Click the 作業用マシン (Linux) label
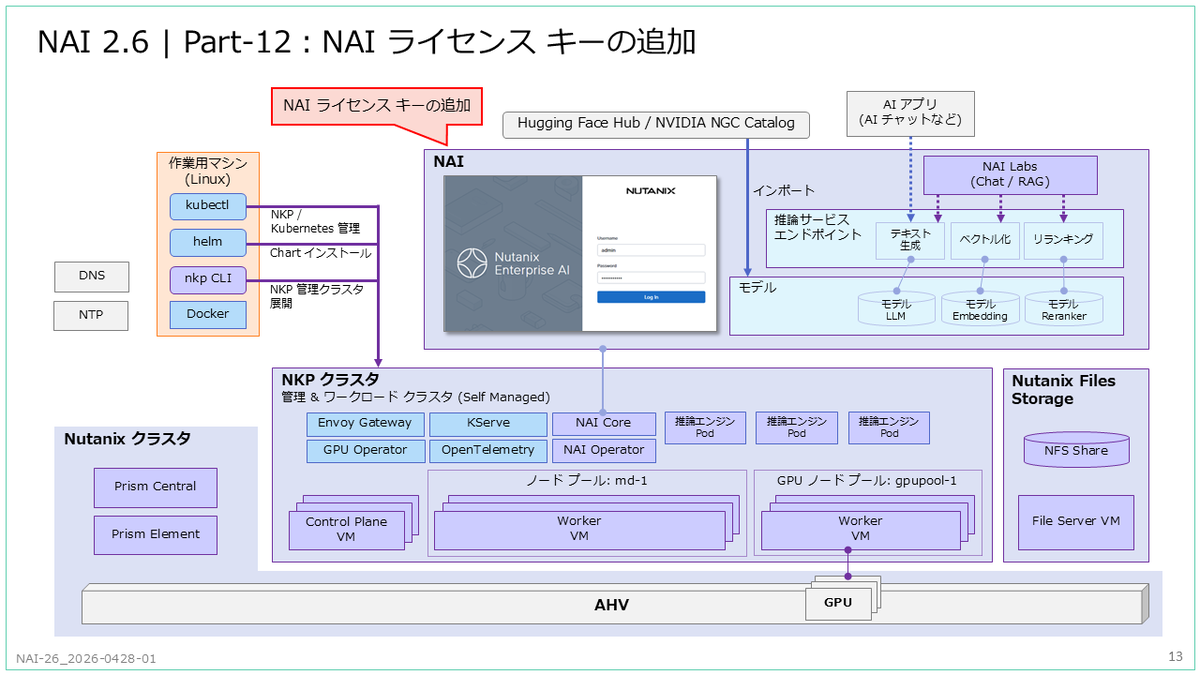The width and height of the screenshot is (1200, 675). [208, 170]
